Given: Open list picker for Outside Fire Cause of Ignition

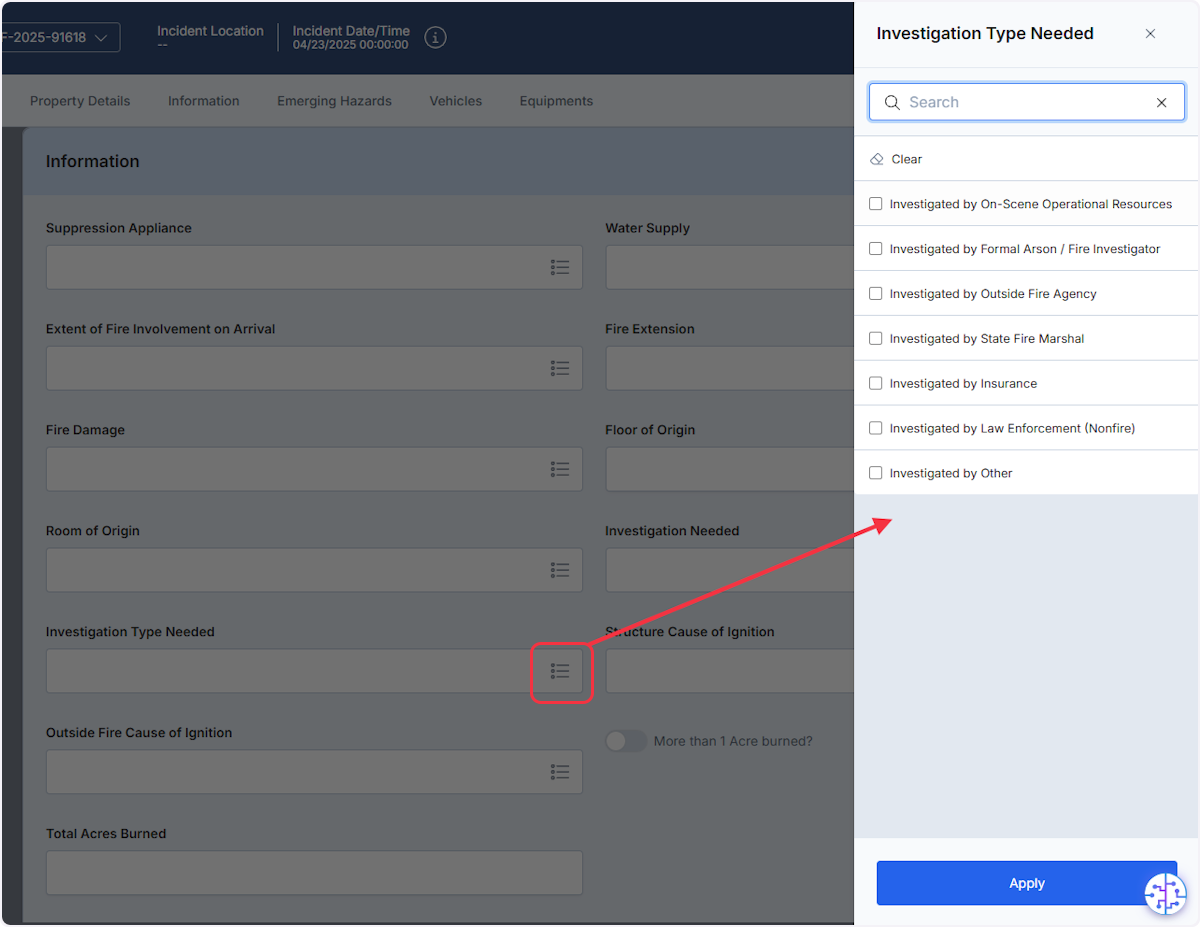Looking at the screenshot, I should [560, 772].
